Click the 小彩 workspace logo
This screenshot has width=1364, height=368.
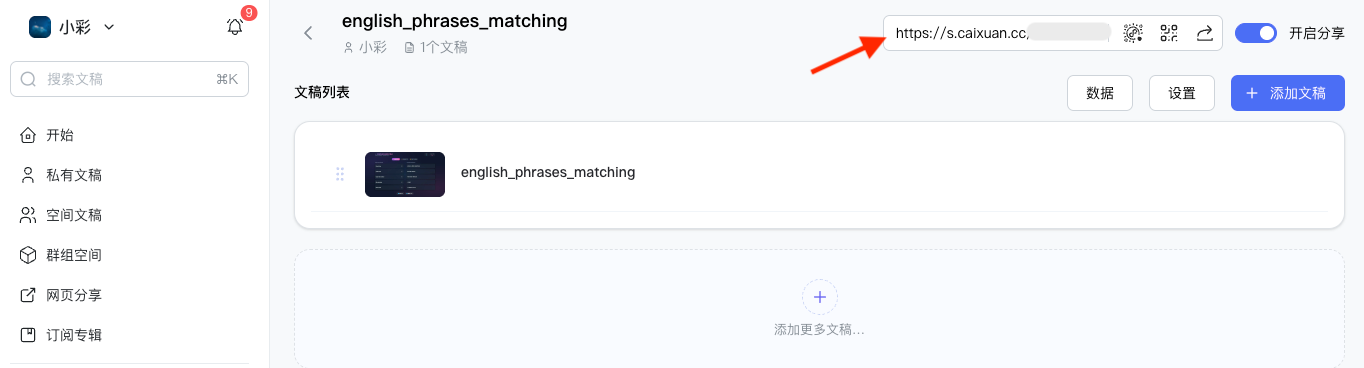[x=40, y=27]
